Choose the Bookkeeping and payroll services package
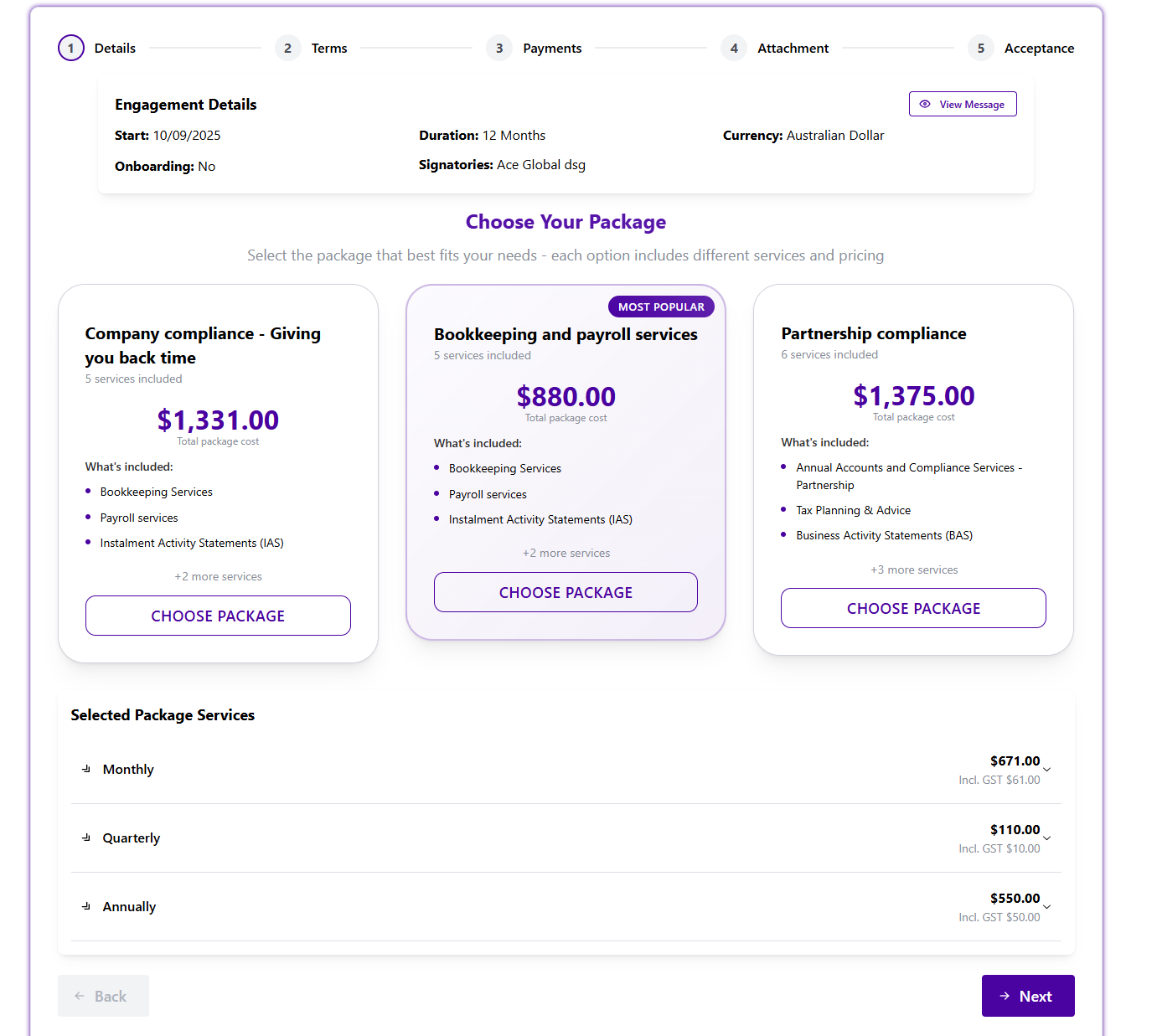Image resolution: width=1157 pixels, height=1036 pixels. point(566,592)
